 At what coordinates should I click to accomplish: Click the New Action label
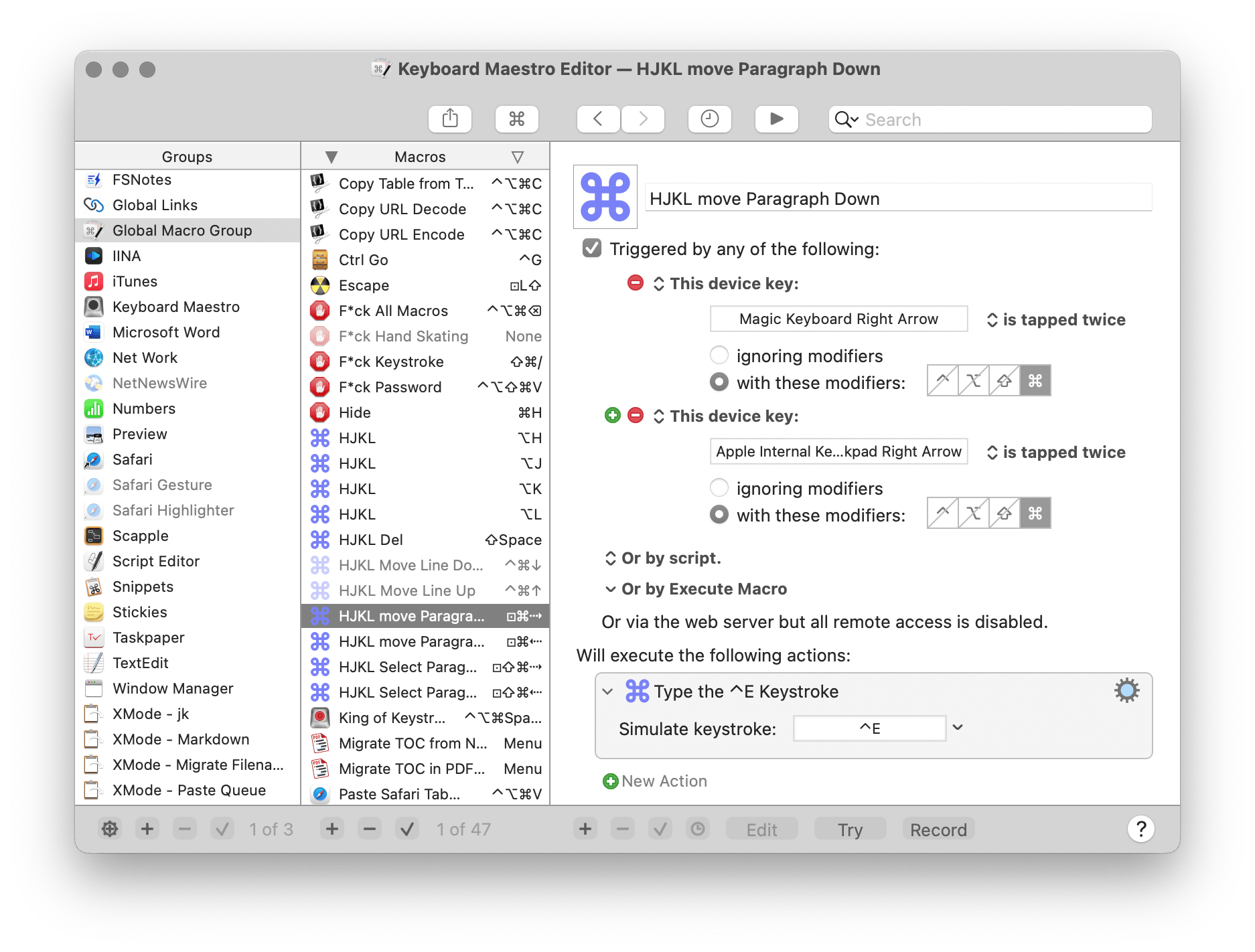point(664,781)
